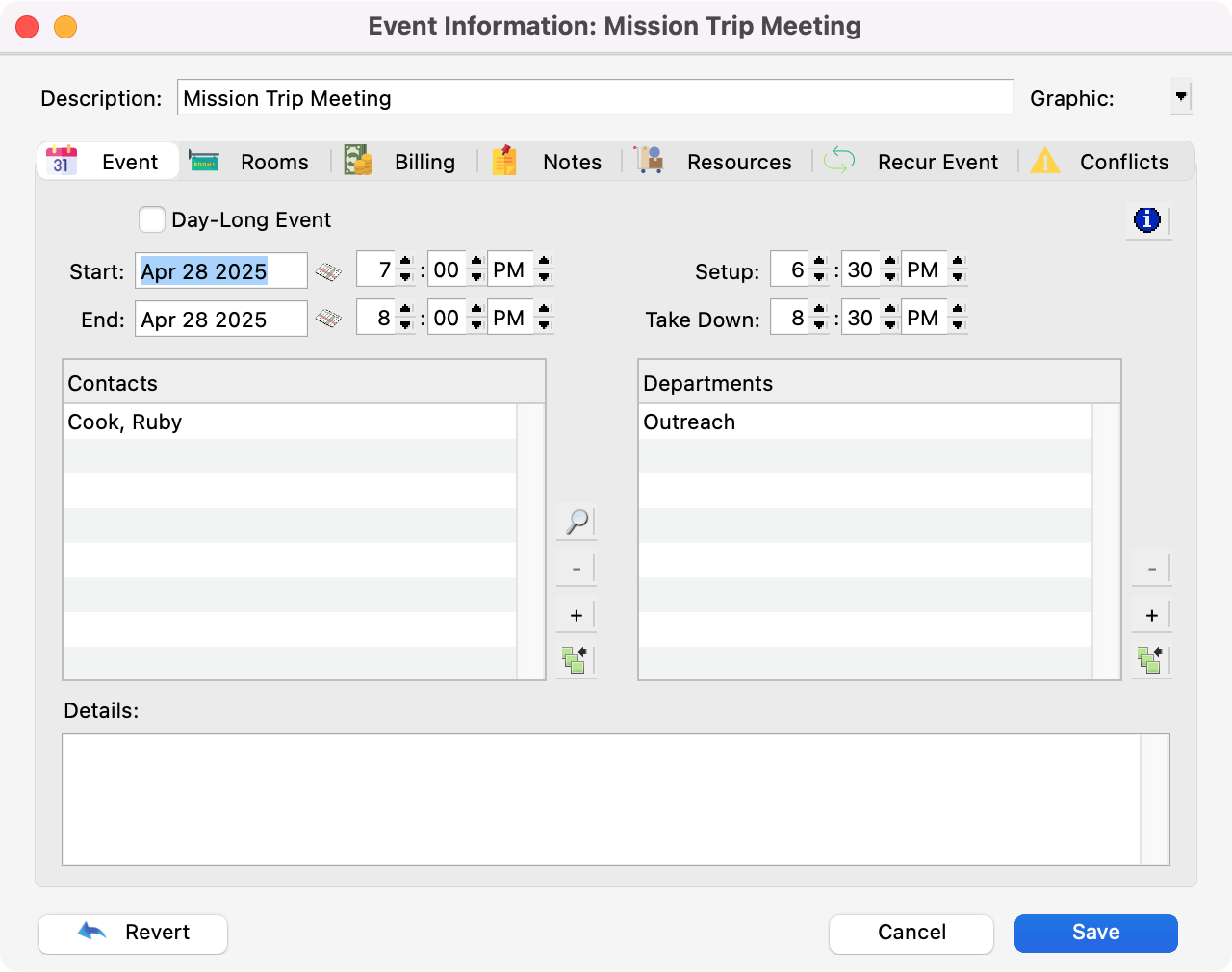Click the magnifying glass to search contacts

577,522
